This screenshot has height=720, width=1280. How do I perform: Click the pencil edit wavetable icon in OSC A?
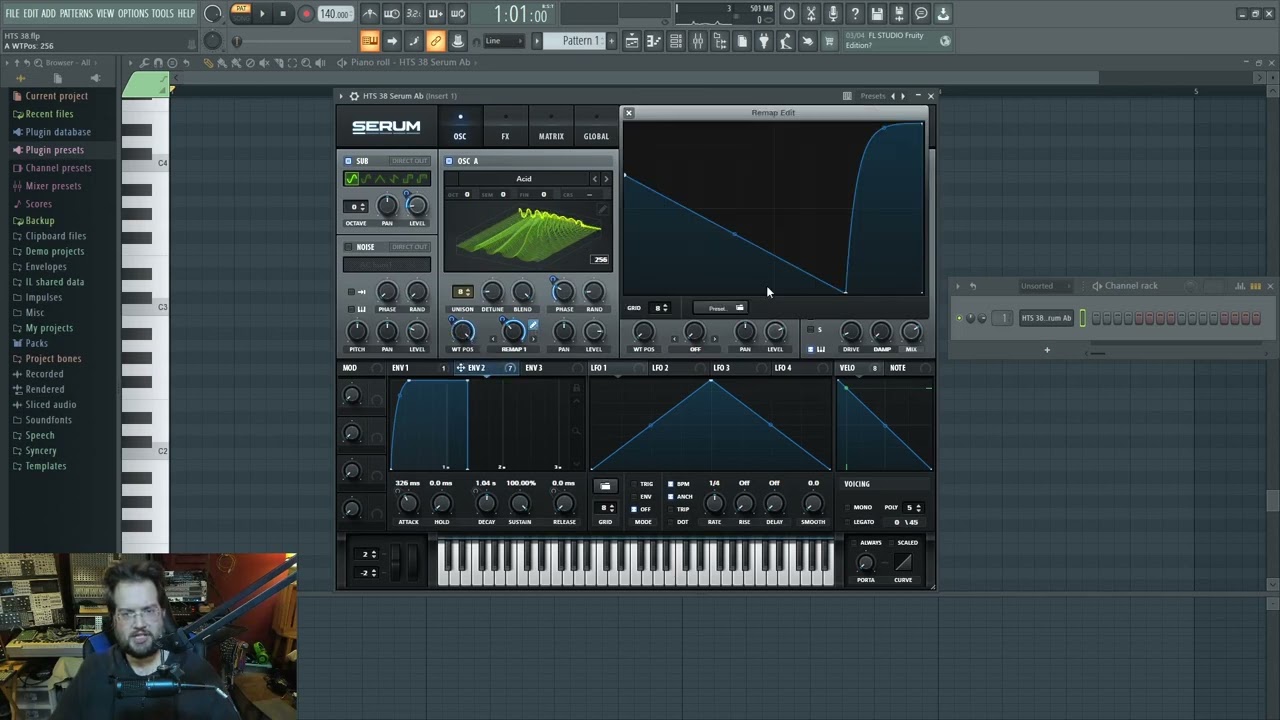(602, 211)
